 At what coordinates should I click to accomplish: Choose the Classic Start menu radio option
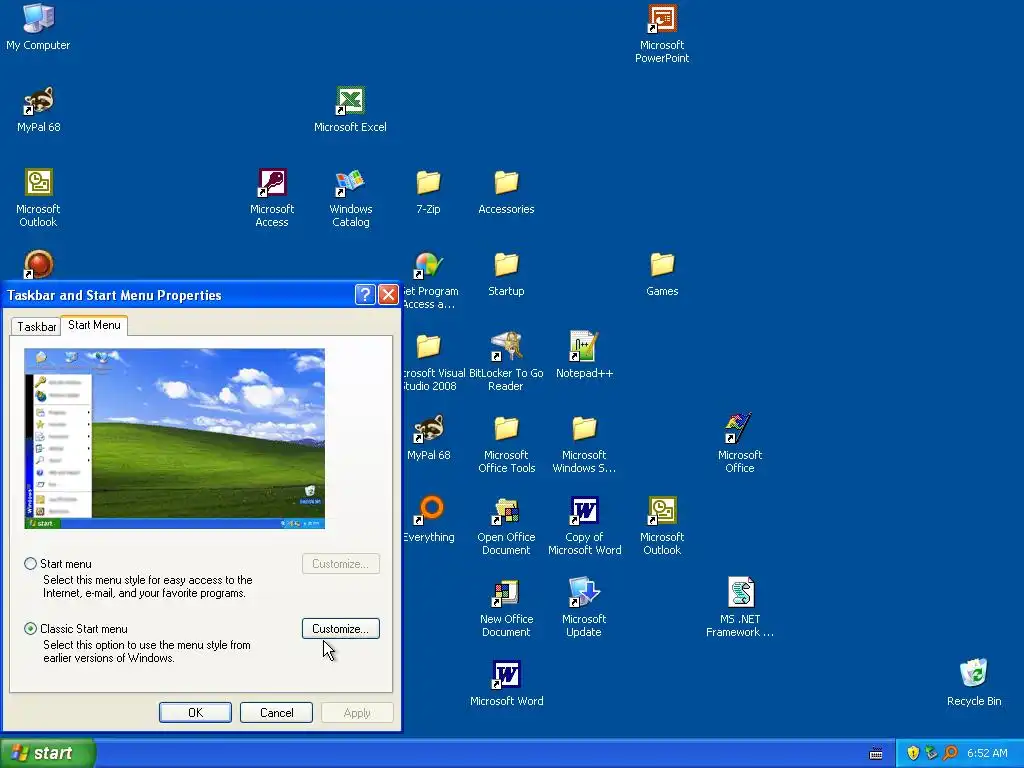click(30, 629)
